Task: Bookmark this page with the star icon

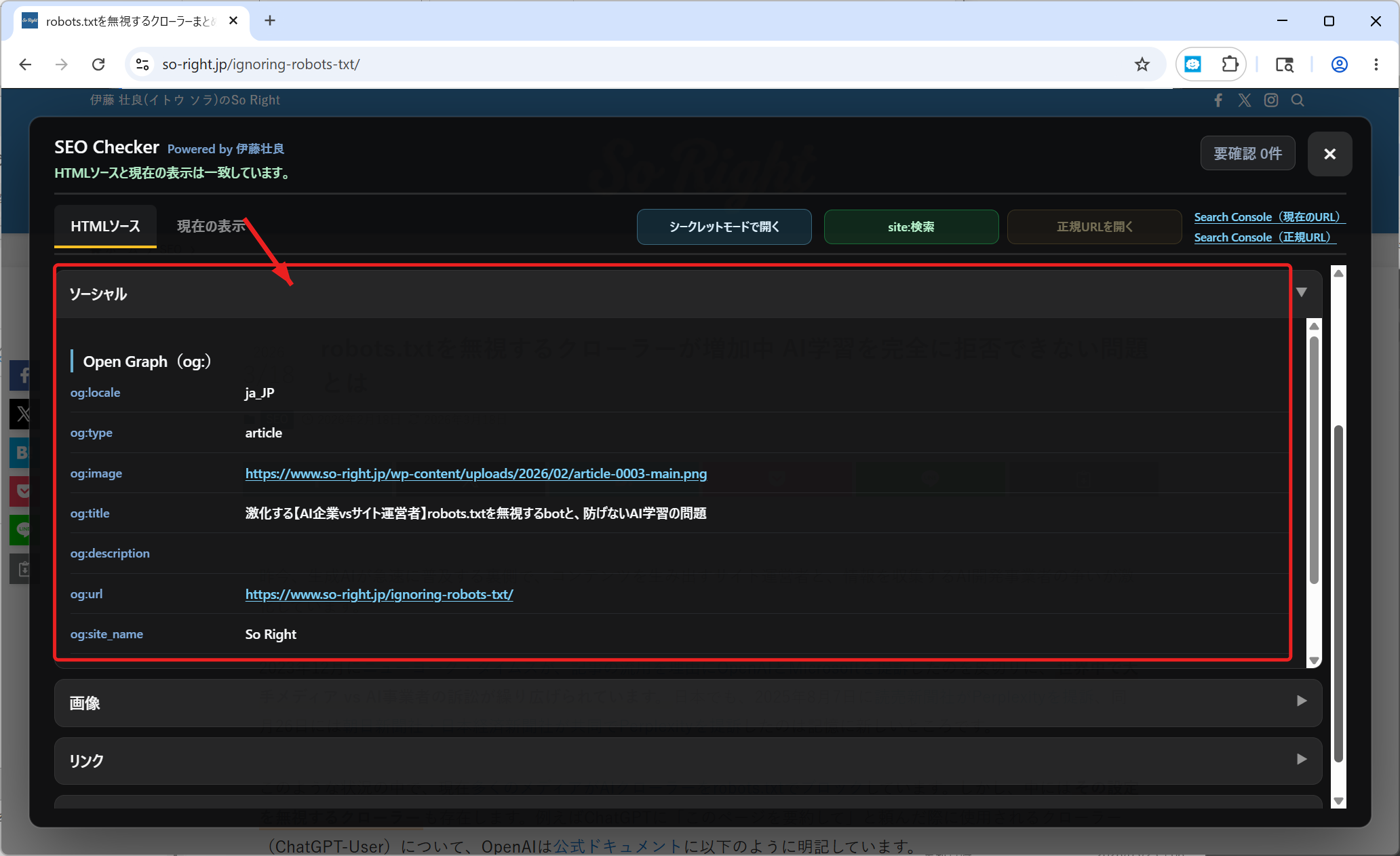Action: click(x=1142, y=64)
